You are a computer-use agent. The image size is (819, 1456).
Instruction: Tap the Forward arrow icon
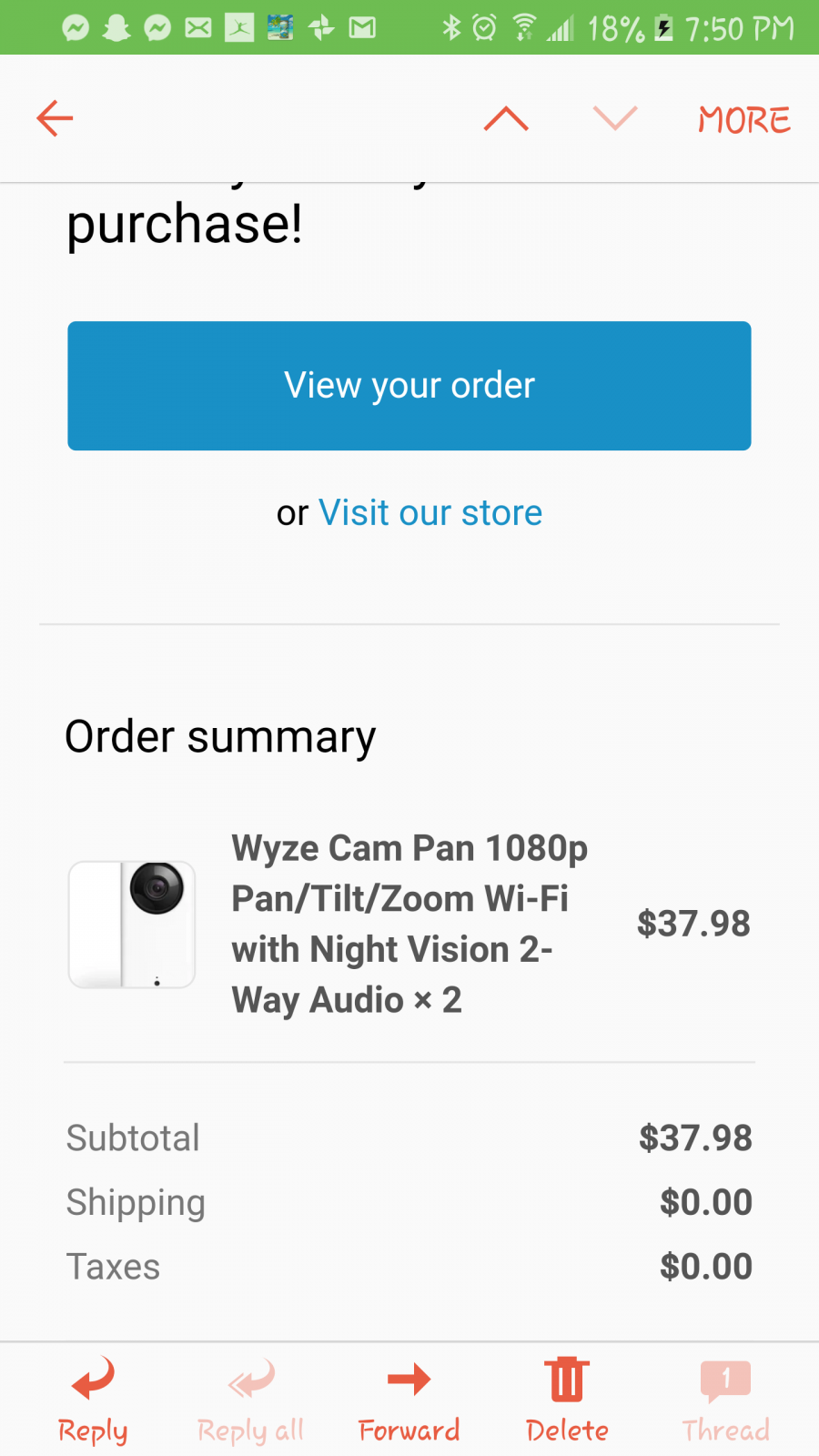click(409, 1380)
